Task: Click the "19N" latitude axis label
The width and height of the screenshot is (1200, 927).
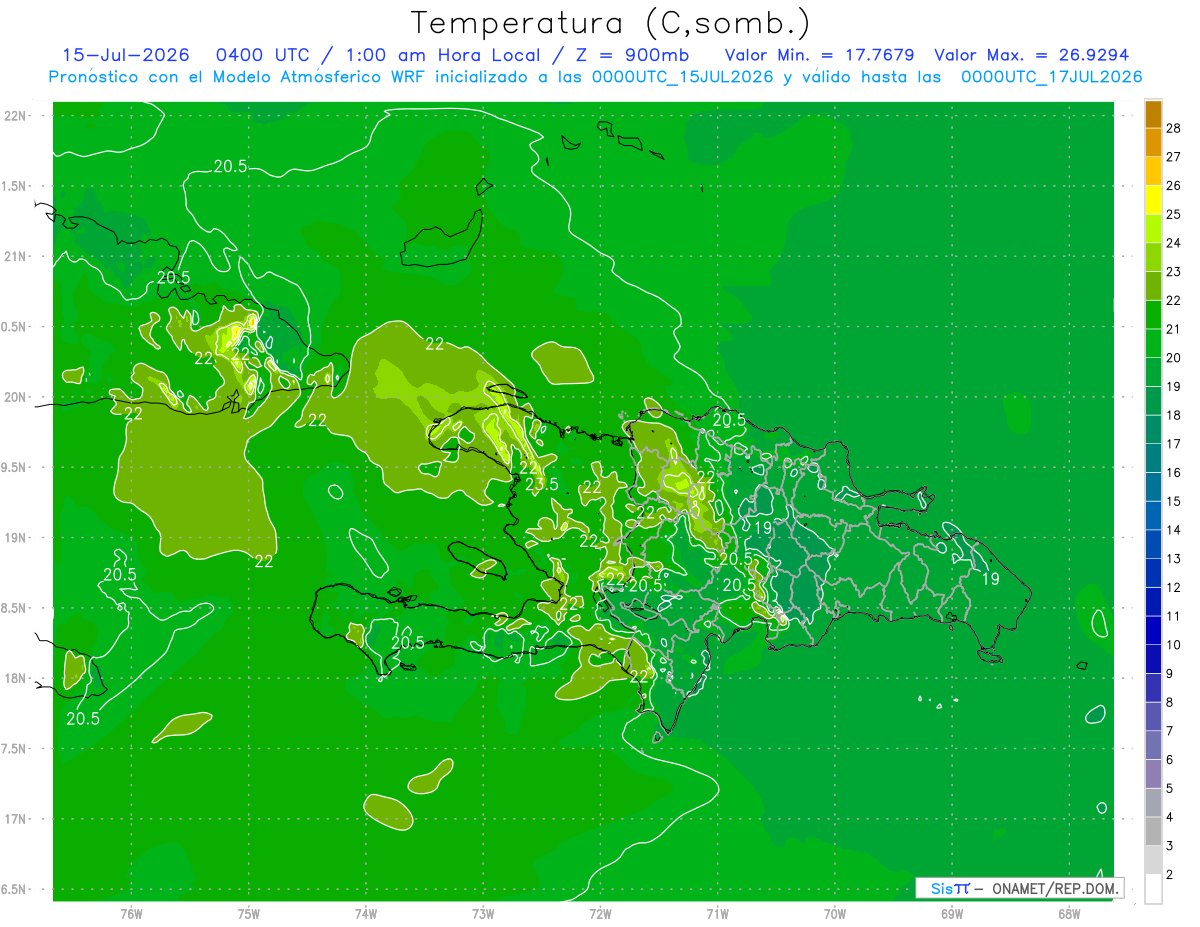Action: tap(15, 538)
